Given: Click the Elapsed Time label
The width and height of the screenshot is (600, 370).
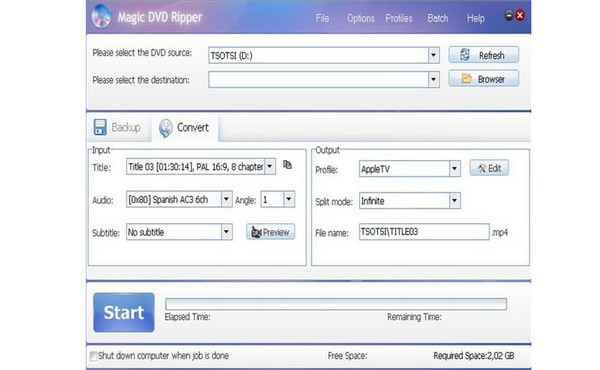Looking at the screenshot, I should (x=187, y=317).
